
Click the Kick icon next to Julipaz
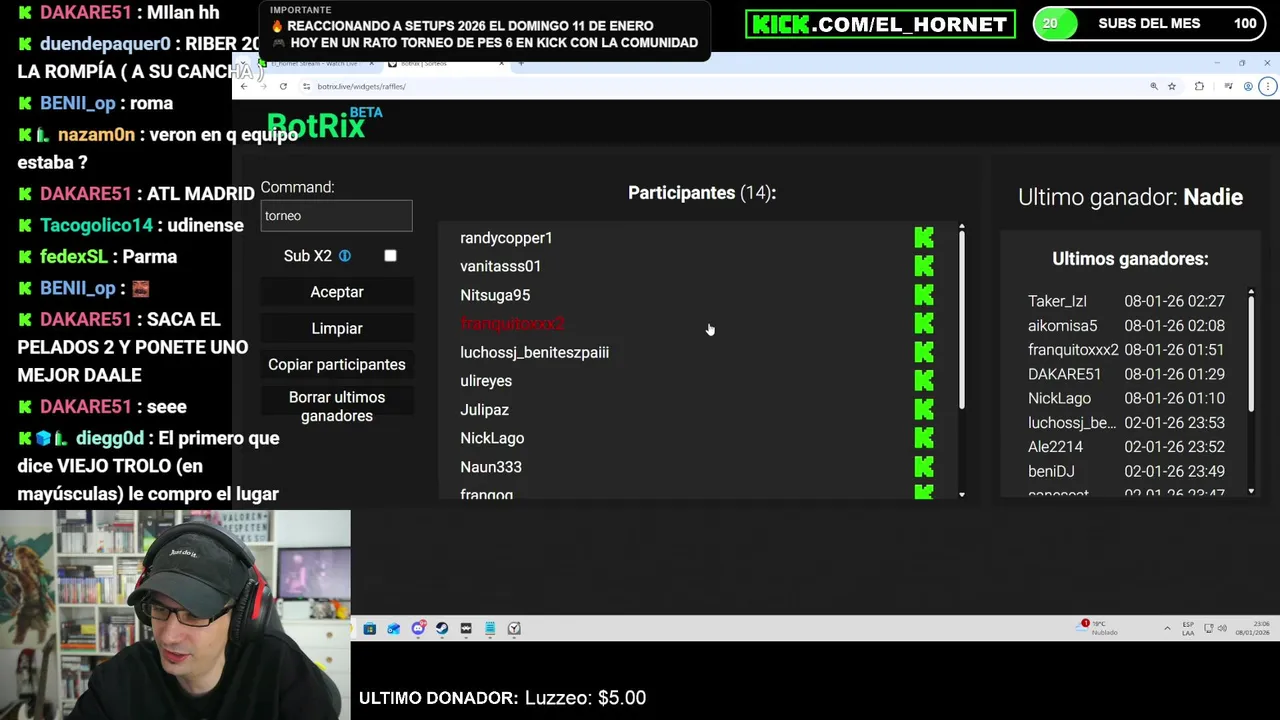[924, 410]
